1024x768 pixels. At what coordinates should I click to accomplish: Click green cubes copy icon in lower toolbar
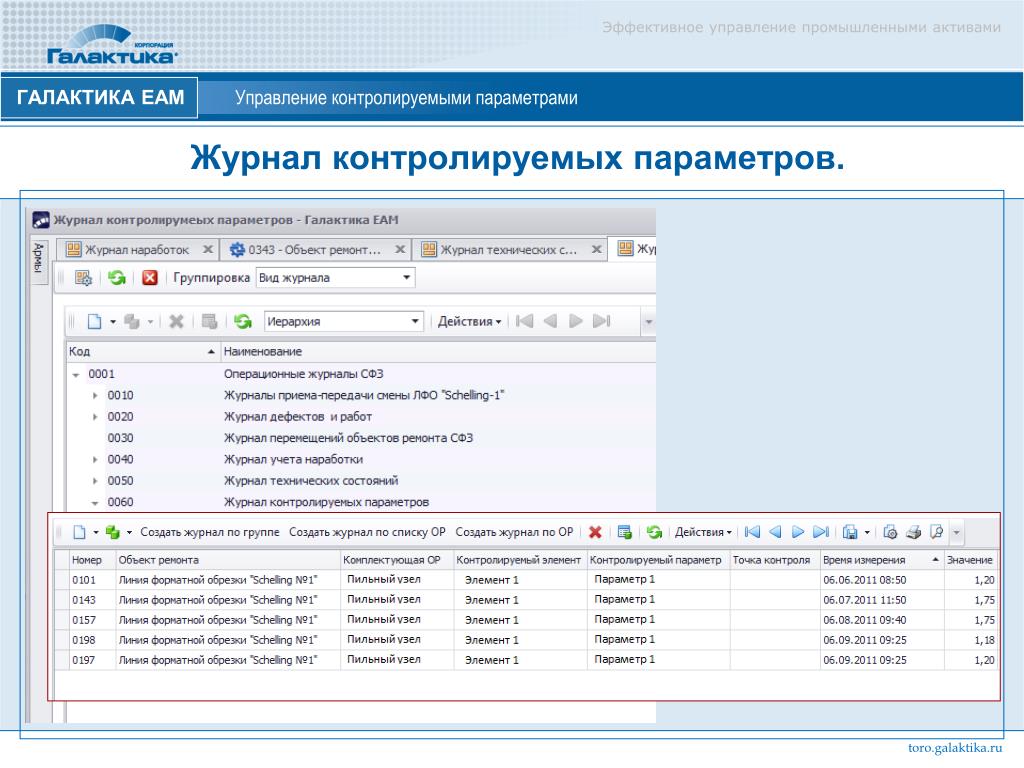point(113,532)
